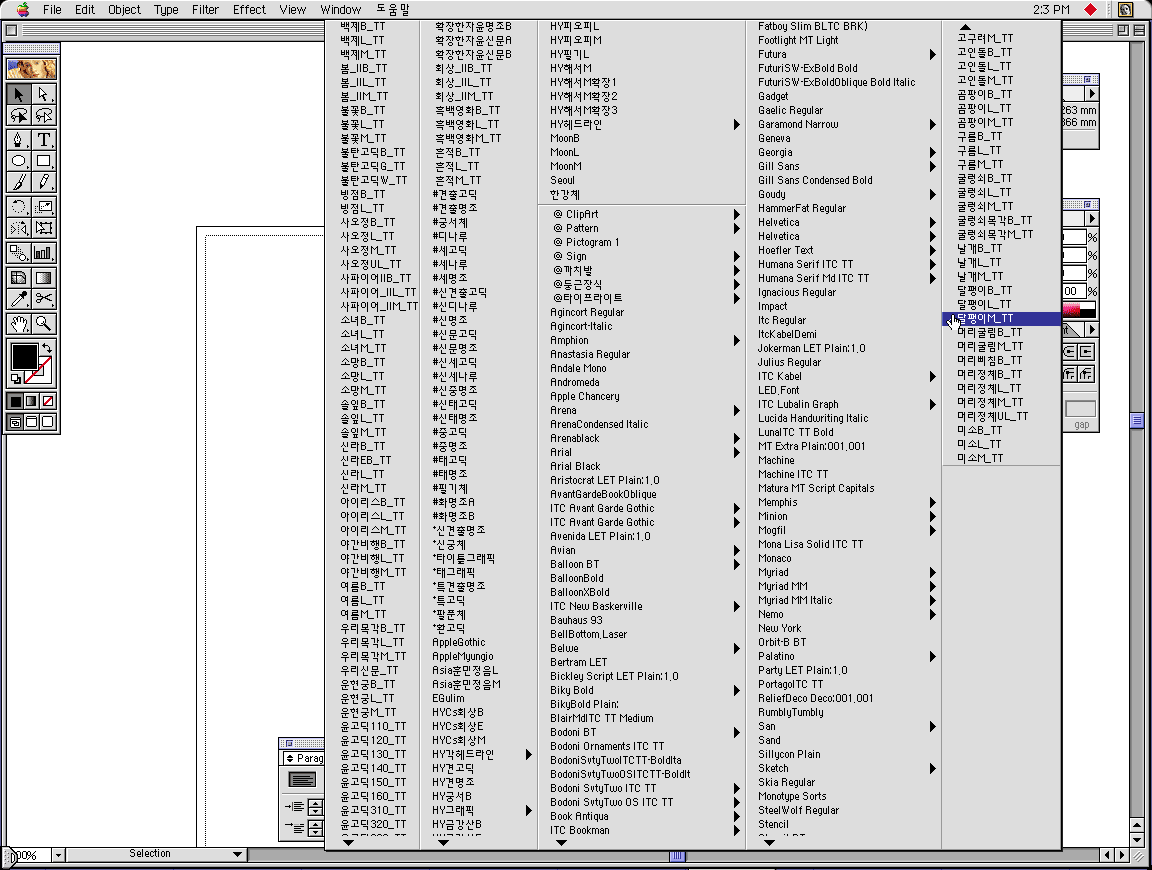Choose the Ellipse tool
1152x870 pixels.
[x=18, y=161]
